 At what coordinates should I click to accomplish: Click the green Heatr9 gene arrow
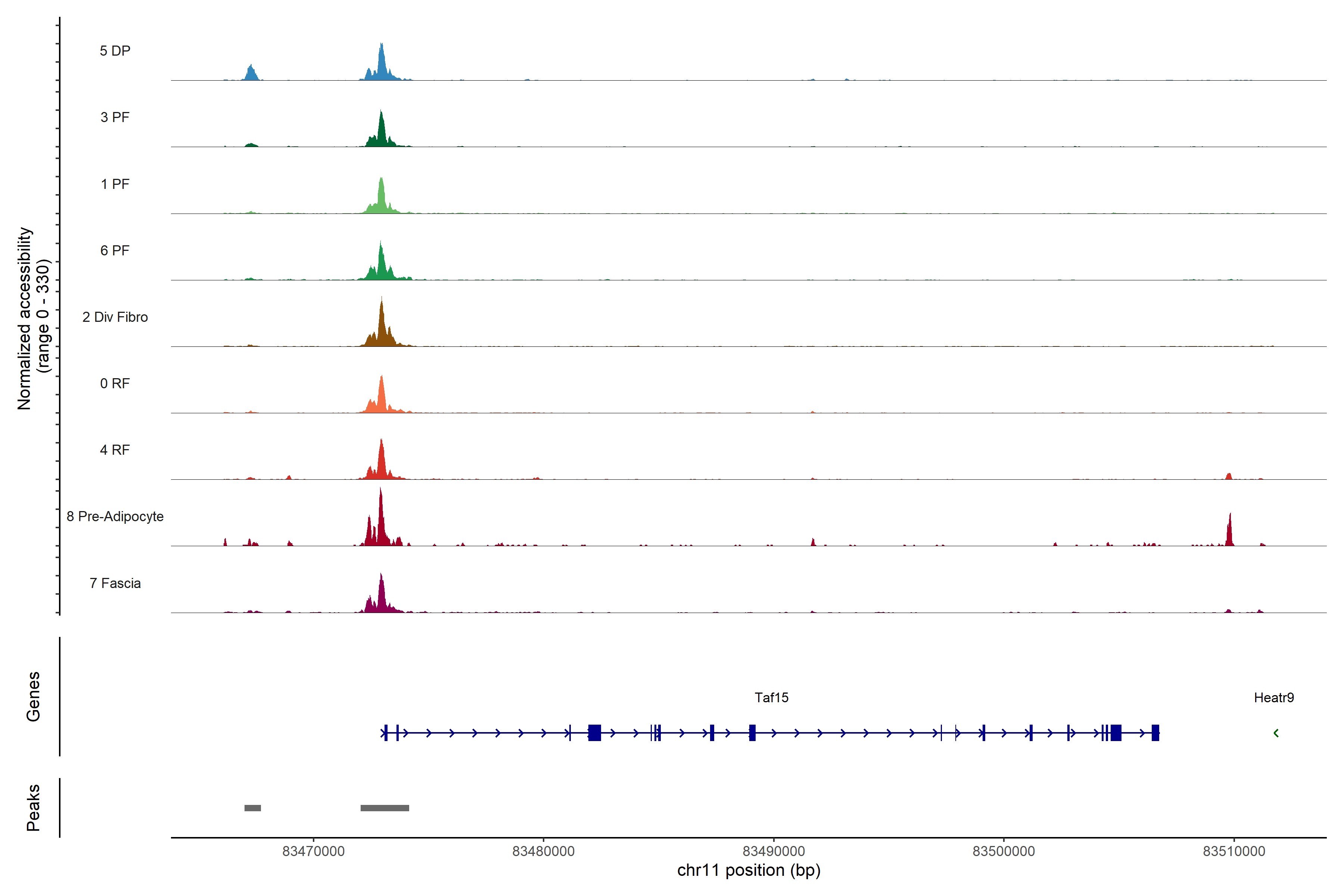[x=1275, y=732]
